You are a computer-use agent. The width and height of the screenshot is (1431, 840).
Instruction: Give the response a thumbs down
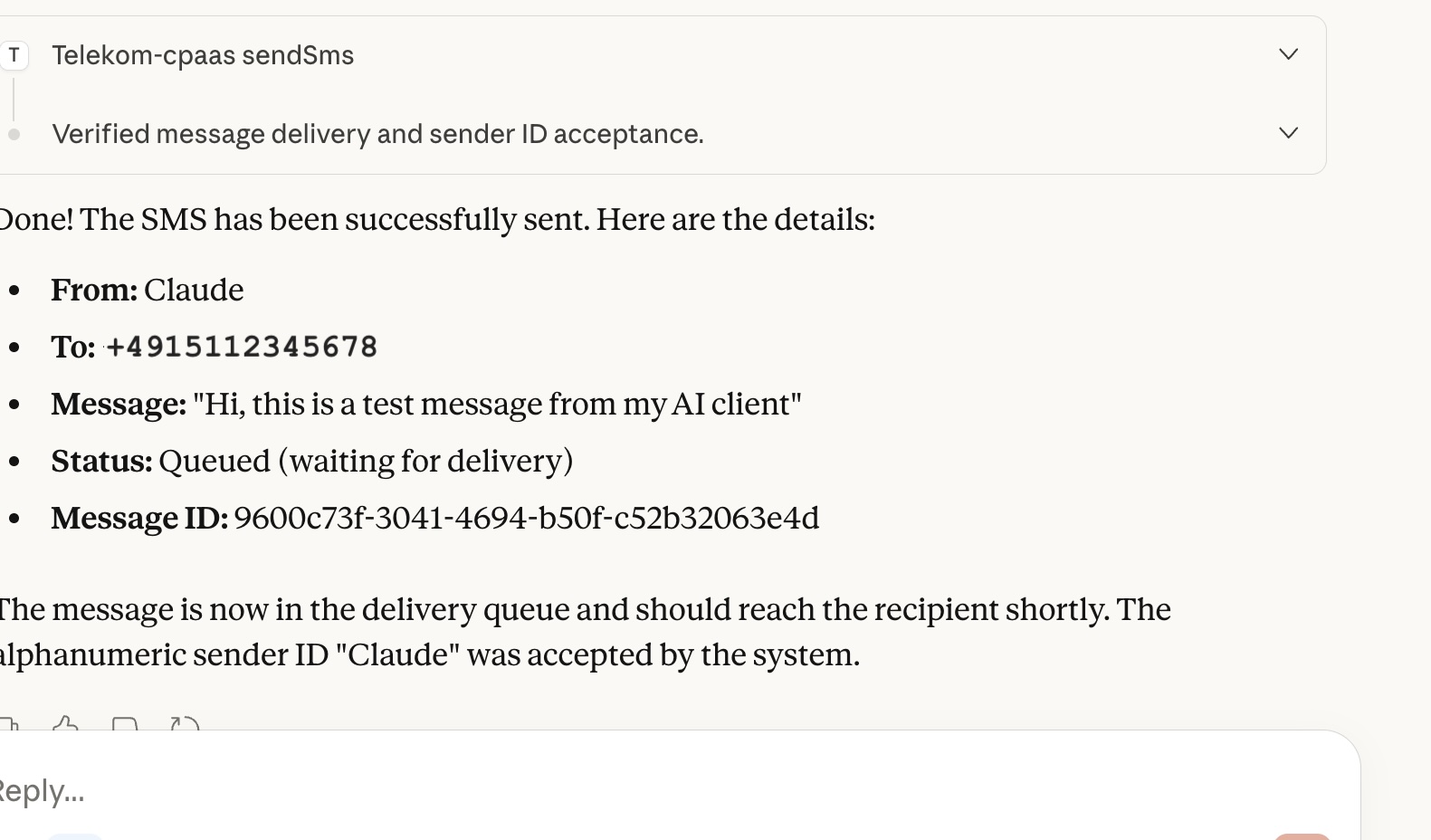(x=123, y=724)
